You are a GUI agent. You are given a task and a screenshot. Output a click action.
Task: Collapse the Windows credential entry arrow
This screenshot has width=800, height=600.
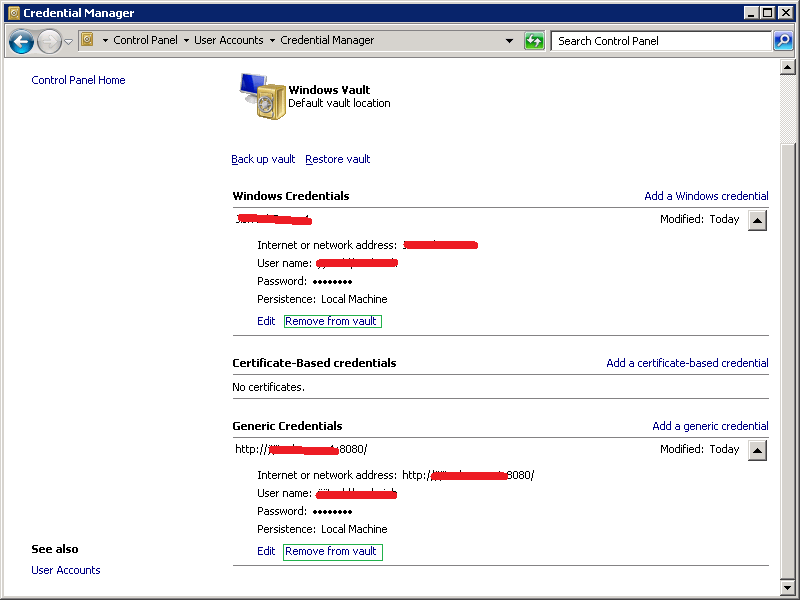pyautogui.click(x=758, y=220)
